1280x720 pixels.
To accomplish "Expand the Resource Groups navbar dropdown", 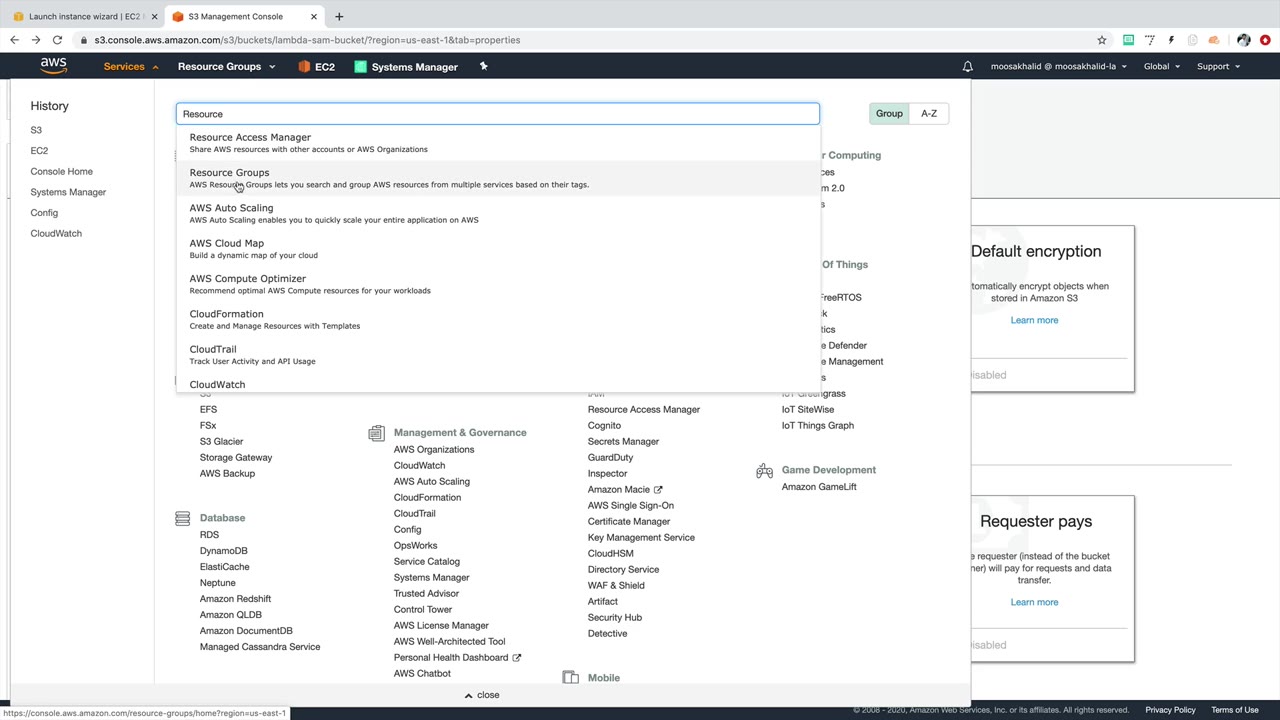I will click(x=226, y=67).
